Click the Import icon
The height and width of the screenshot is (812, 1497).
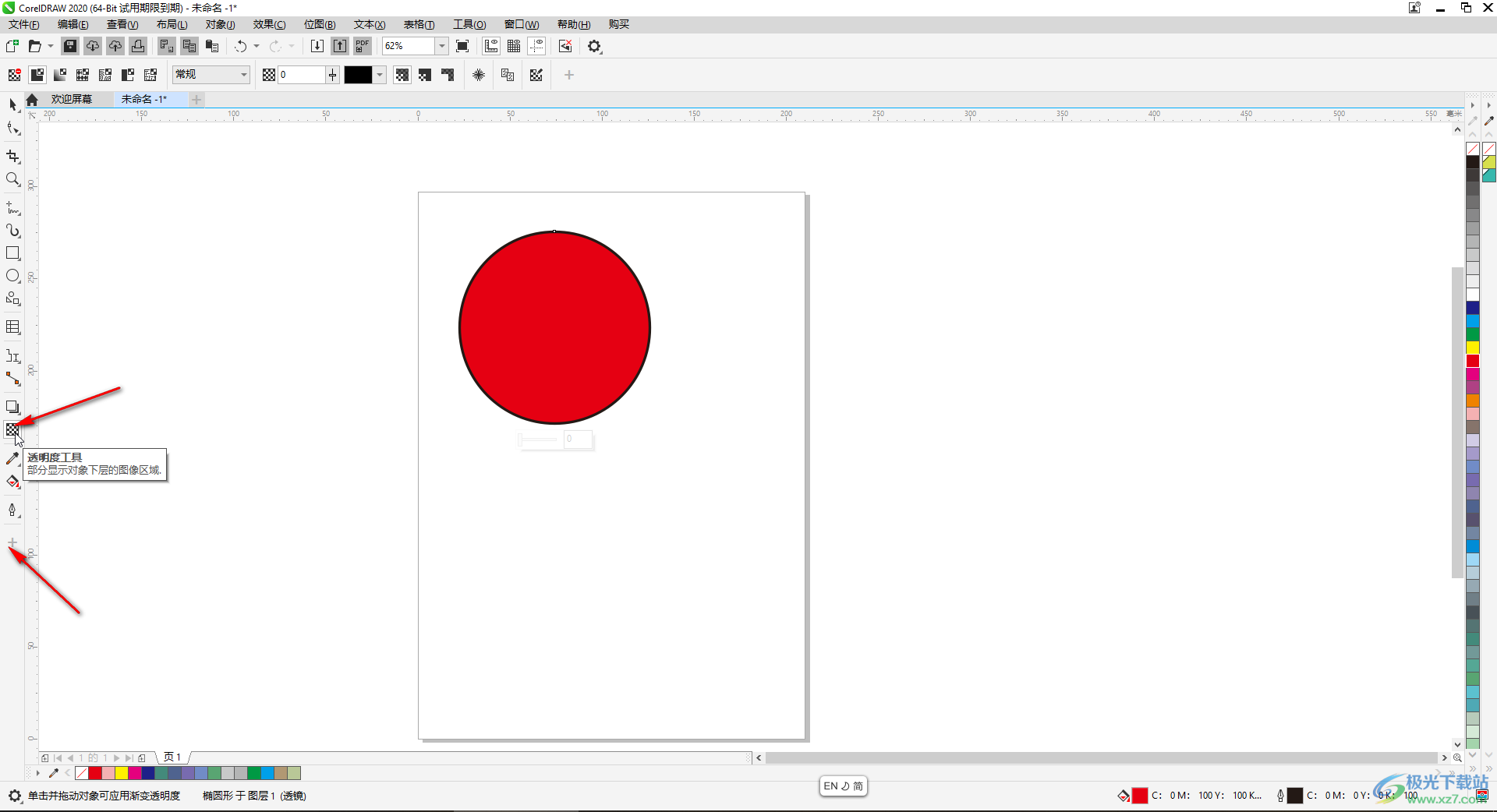coord(317,46)
